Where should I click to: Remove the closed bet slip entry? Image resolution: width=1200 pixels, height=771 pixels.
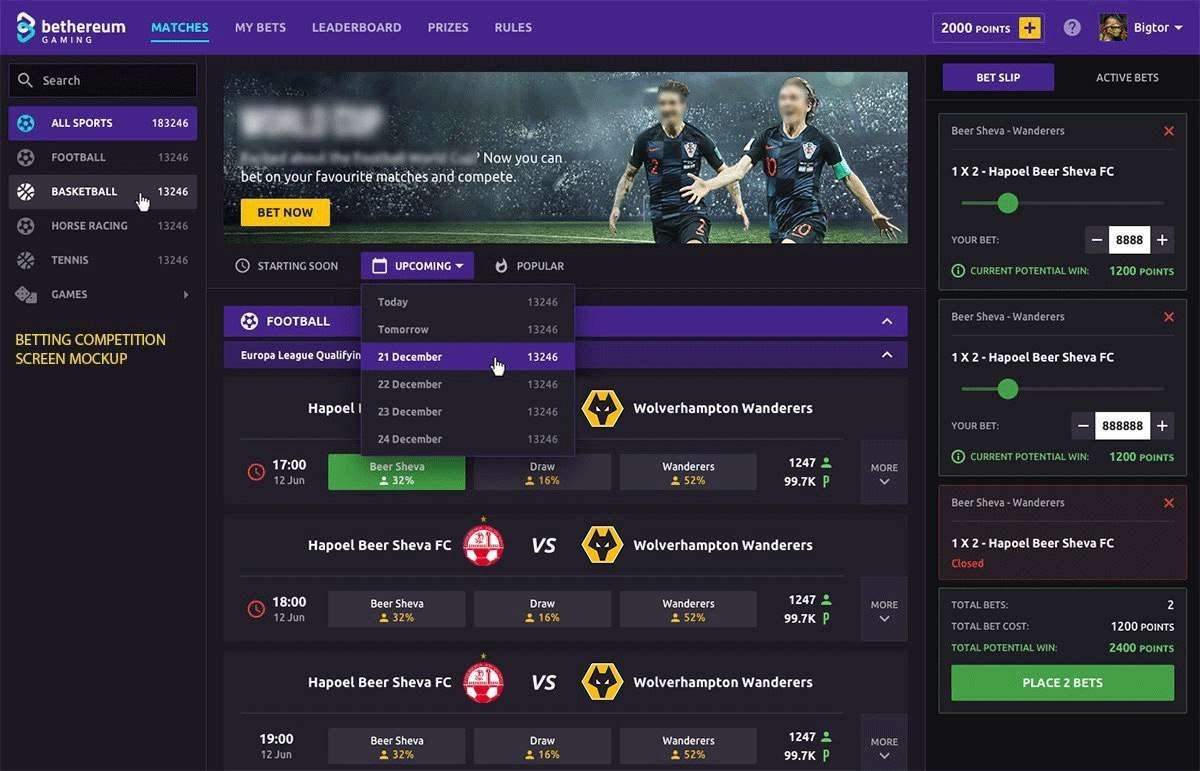coord(1169,503)
